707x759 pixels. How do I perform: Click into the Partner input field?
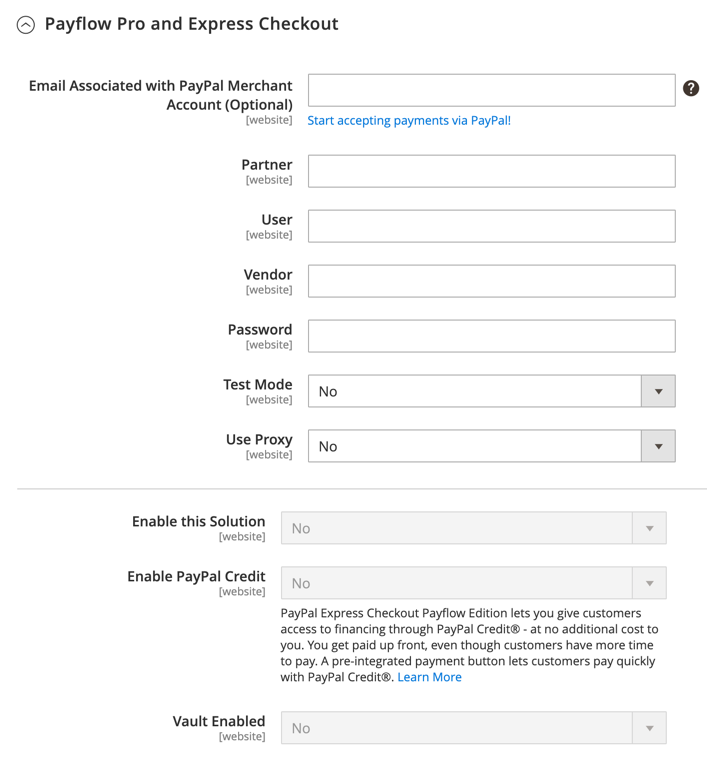491,171
